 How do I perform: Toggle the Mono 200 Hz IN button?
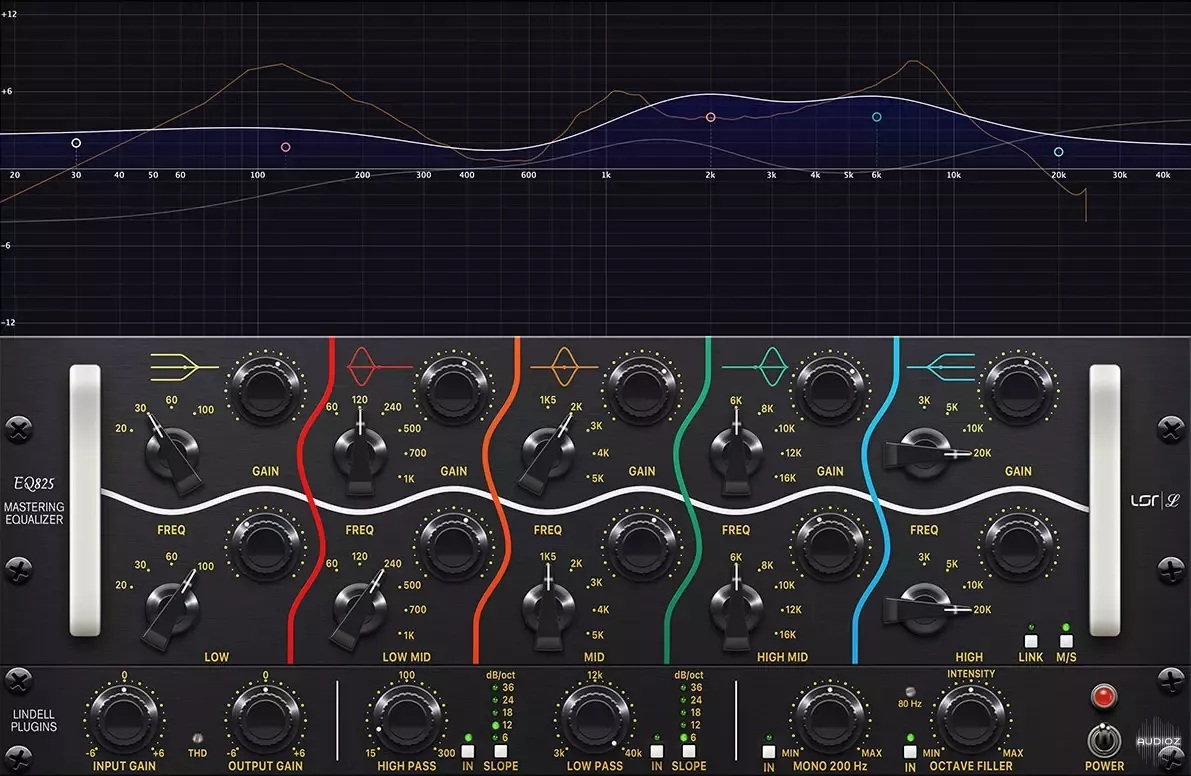tap(769, 752)
